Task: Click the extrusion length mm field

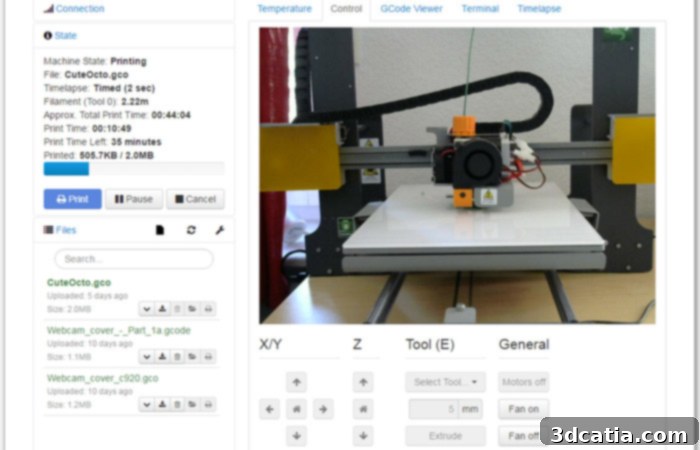Action: point(433,409)
